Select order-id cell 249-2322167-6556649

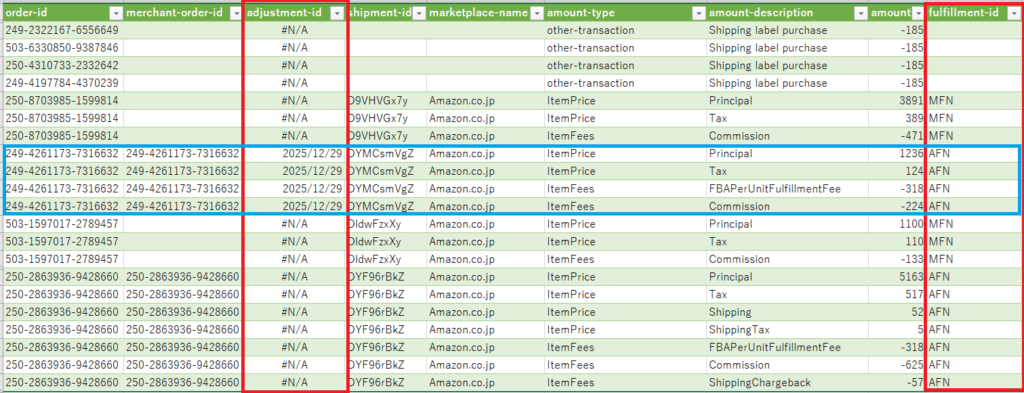(x=63, y=30)
